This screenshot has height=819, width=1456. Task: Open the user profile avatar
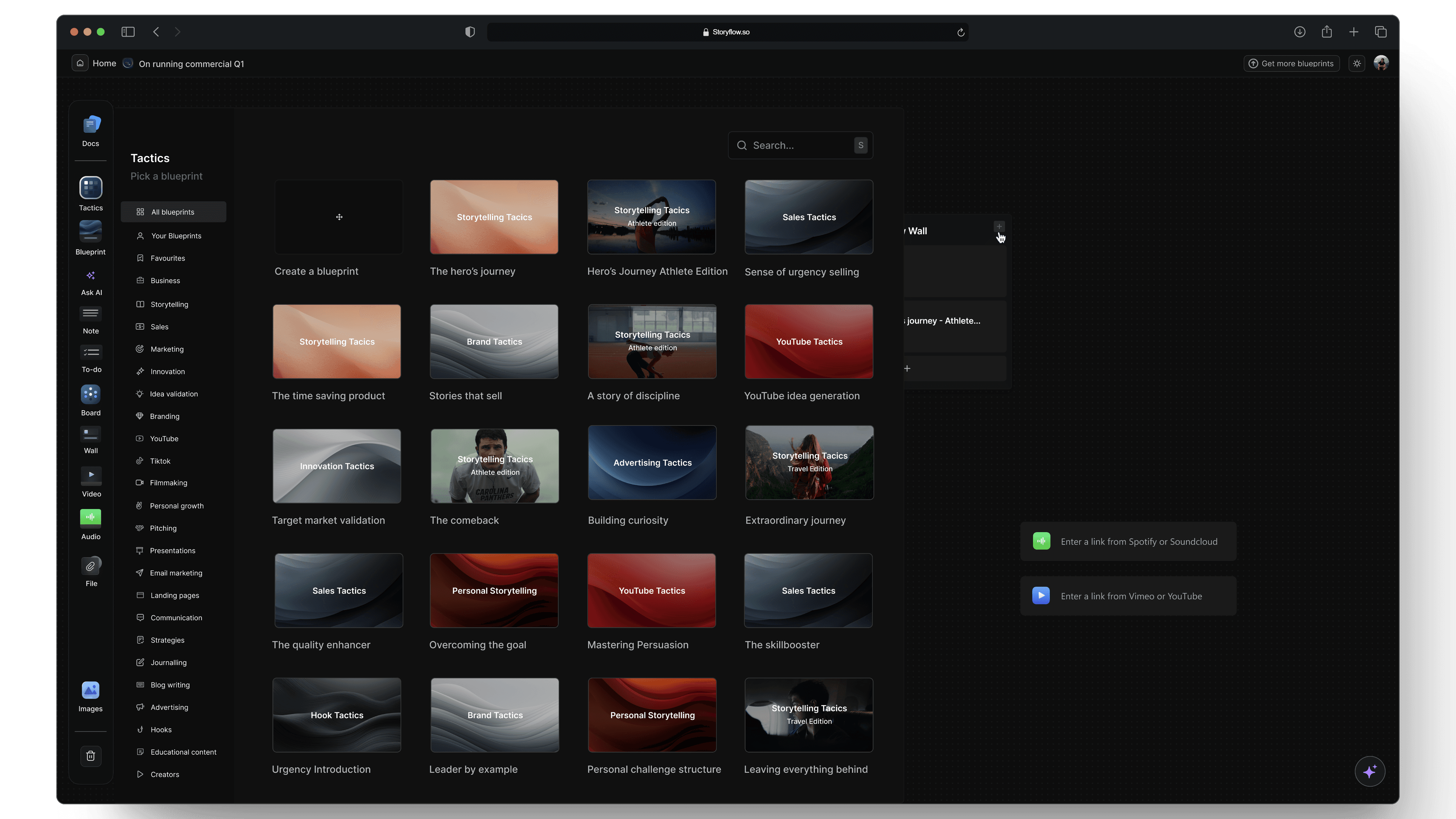(1381, 63)
